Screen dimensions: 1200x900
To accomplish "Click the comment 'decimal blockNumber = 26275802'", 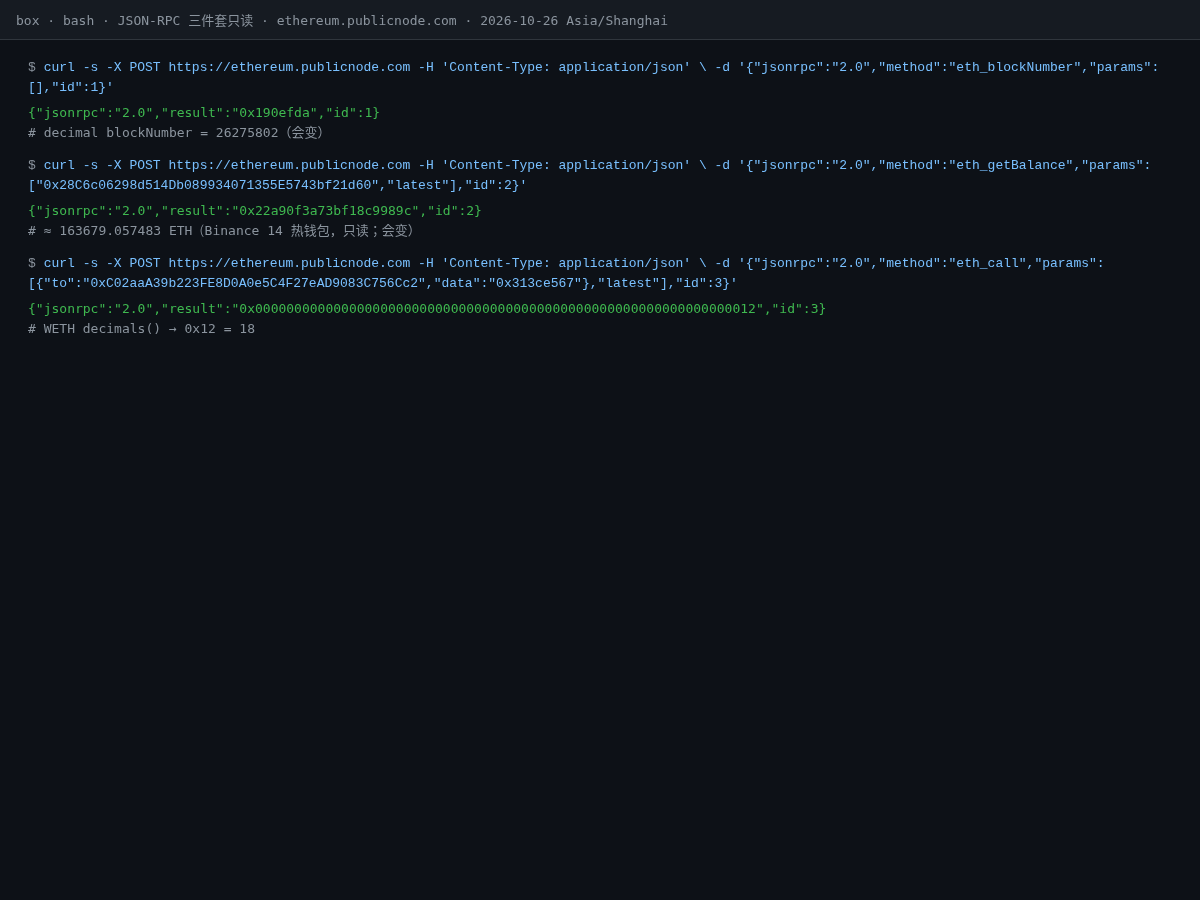I will click(176, 133).
